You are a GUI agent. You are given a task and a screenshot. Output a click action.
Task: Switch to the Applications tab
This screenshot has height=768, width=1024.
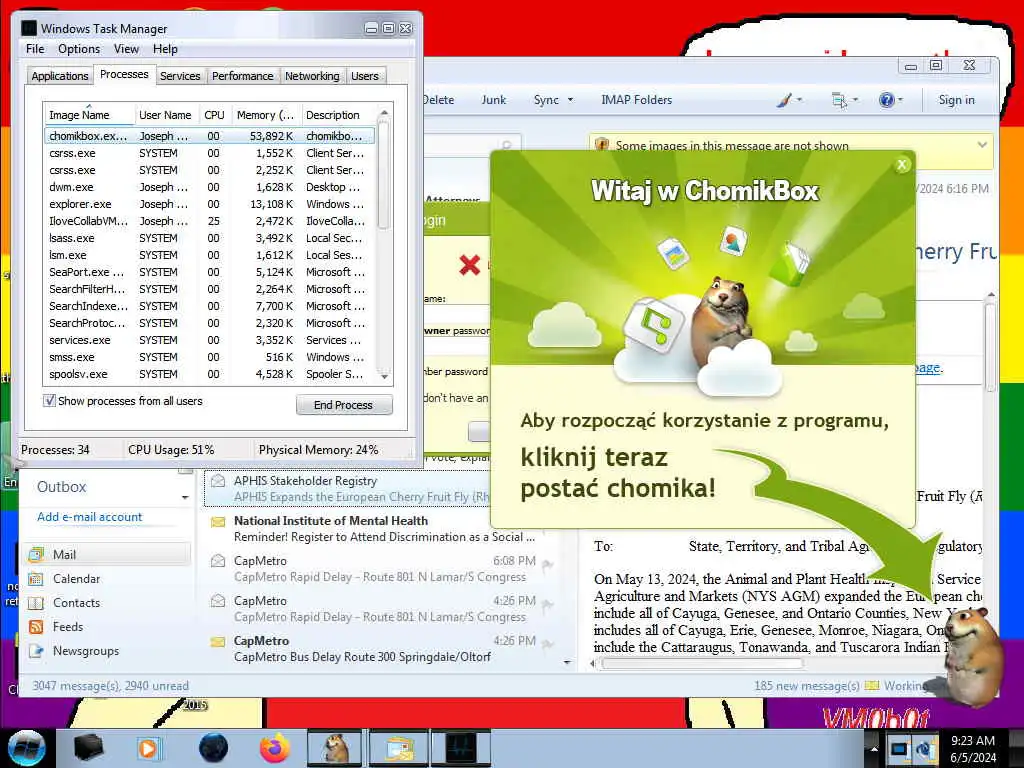(x=59, y=76)
